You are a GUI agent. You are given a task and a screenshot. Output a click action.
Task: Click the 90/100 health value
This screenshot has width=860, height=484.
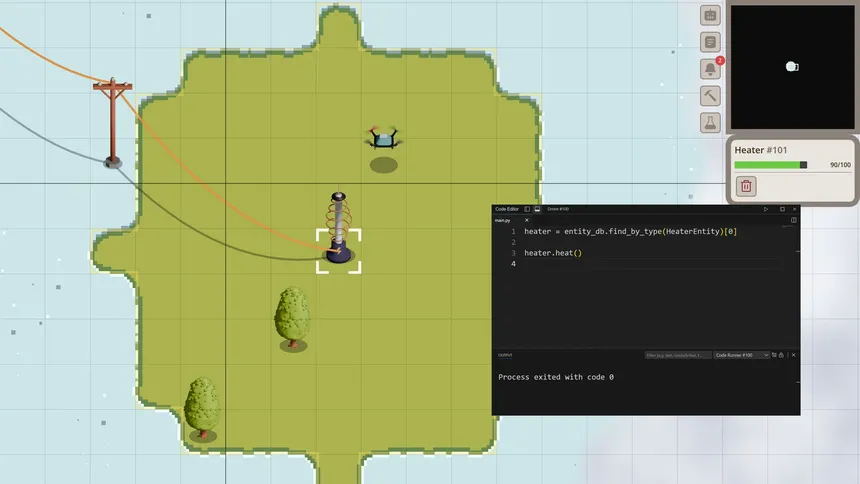[x=840, y=165]
